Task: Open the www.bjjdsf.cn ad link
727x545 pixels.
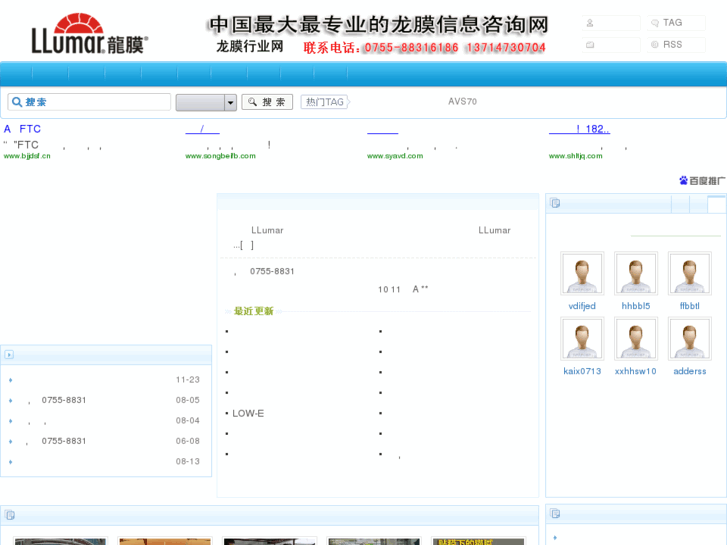Action: pyautogui.click(x=27, y=156)
